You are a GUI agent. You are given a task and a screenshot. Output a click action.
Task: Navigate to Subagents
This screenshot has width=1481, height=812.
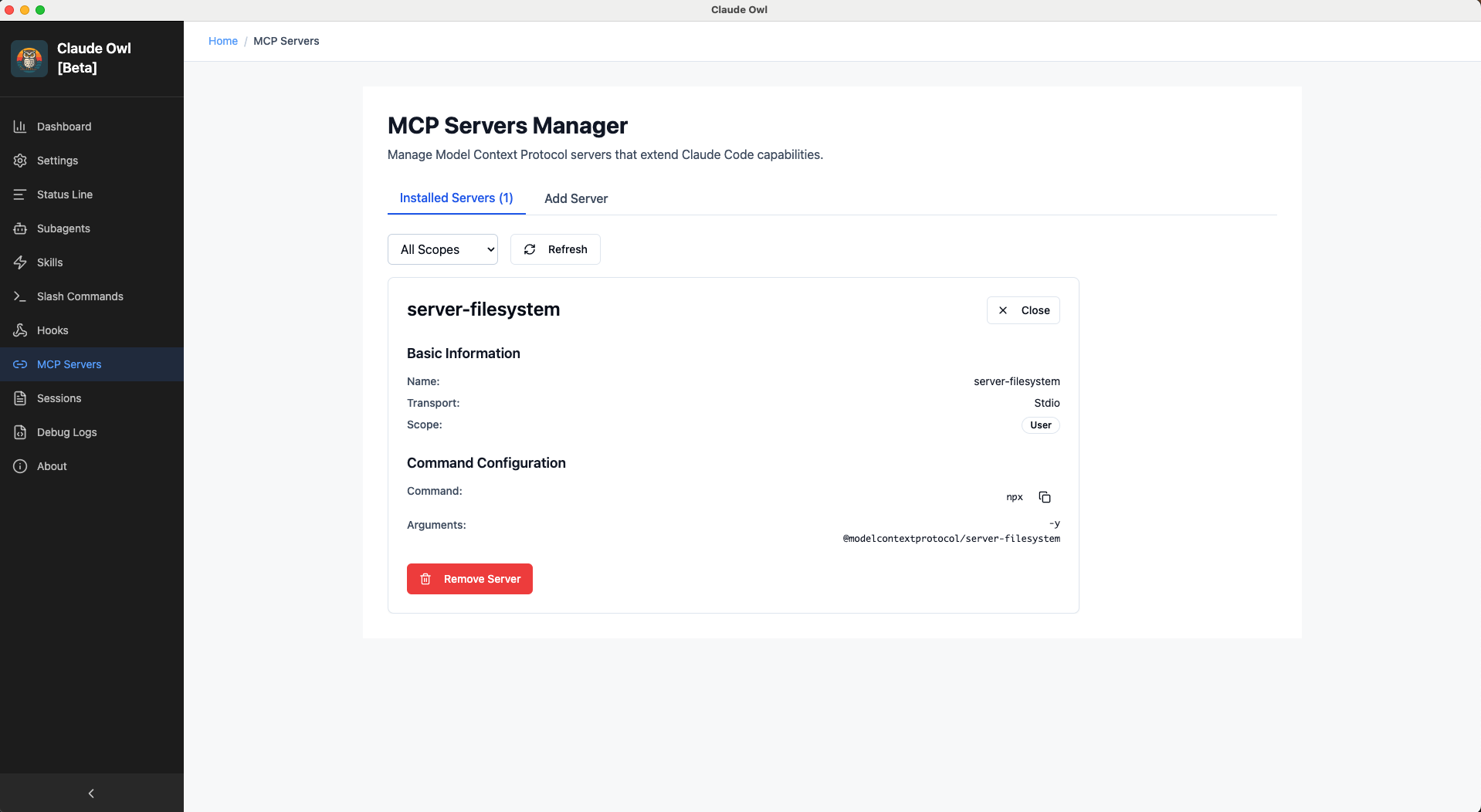tap(92, 228)
